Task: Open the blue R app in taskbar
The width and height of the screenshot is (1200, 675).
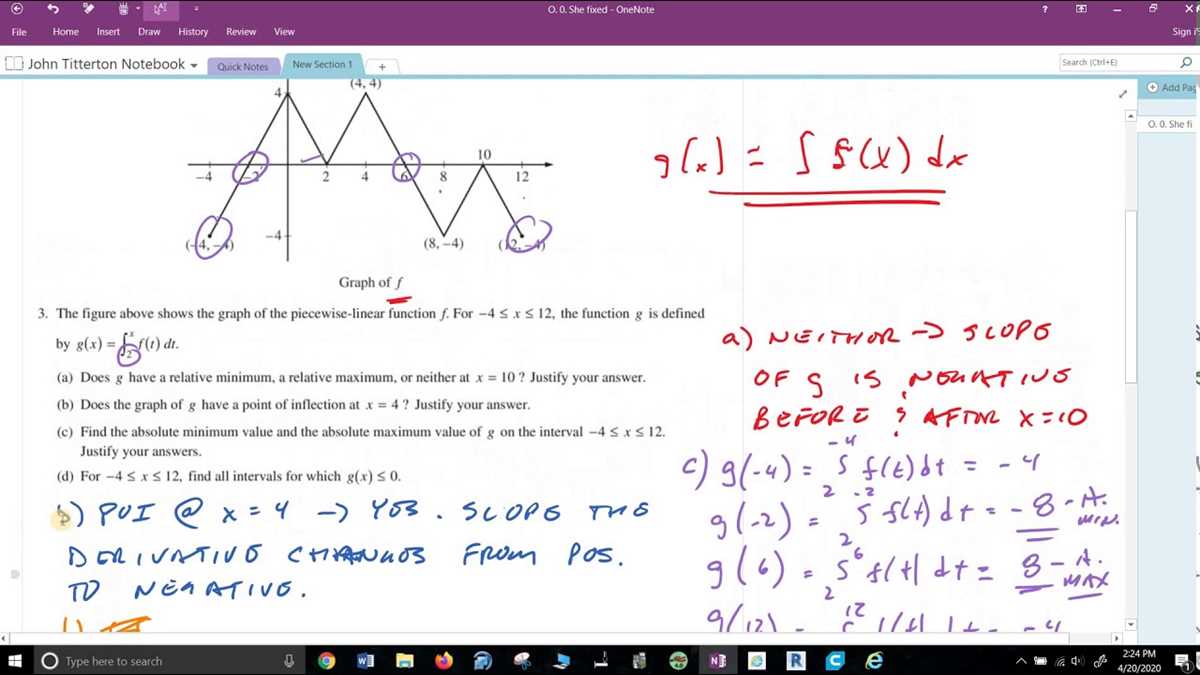Action: tap(796, 661)
